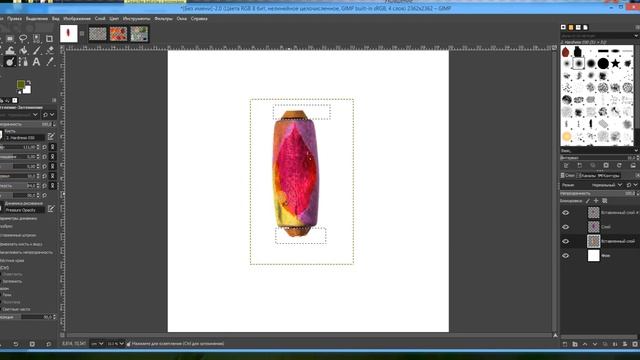Edit the Hardness 050 brush
This screenshot has height=360, width=640.
coord(51,137)
